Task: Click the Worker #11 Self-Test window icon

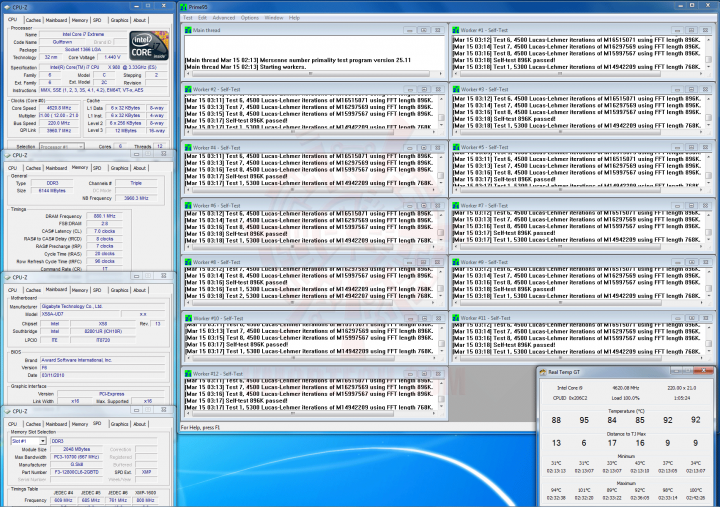Action: click(x=456, y=318)
